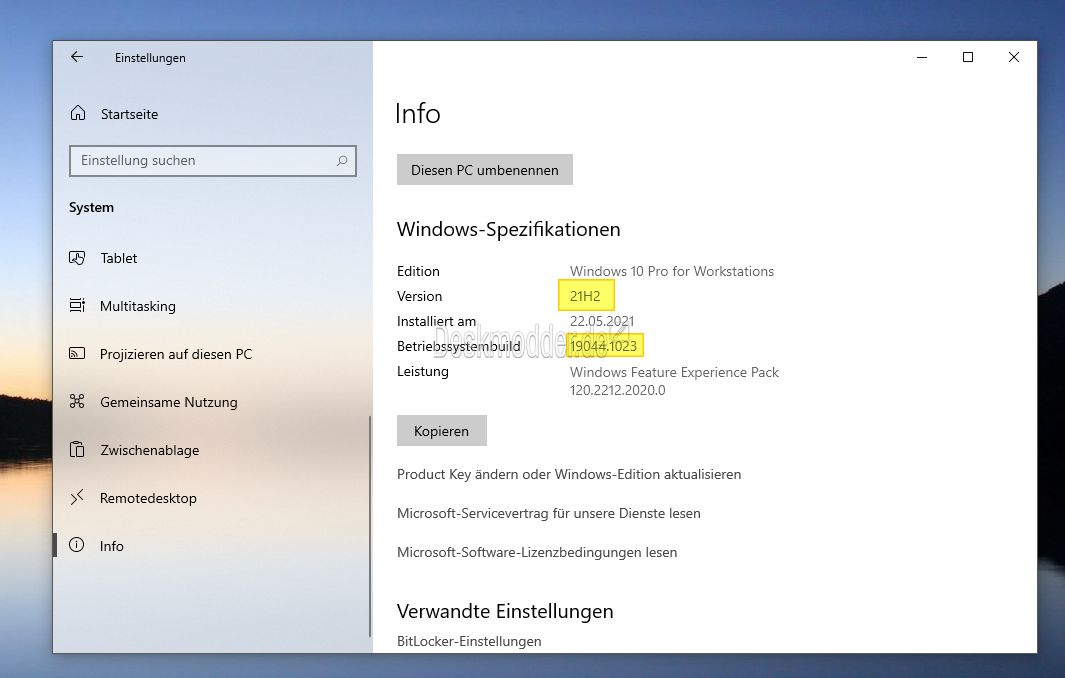Click the install date 22.05.2021
The height and width of the screenshot is (678, 1065).
pyautogui.click(x=602, y=321)
